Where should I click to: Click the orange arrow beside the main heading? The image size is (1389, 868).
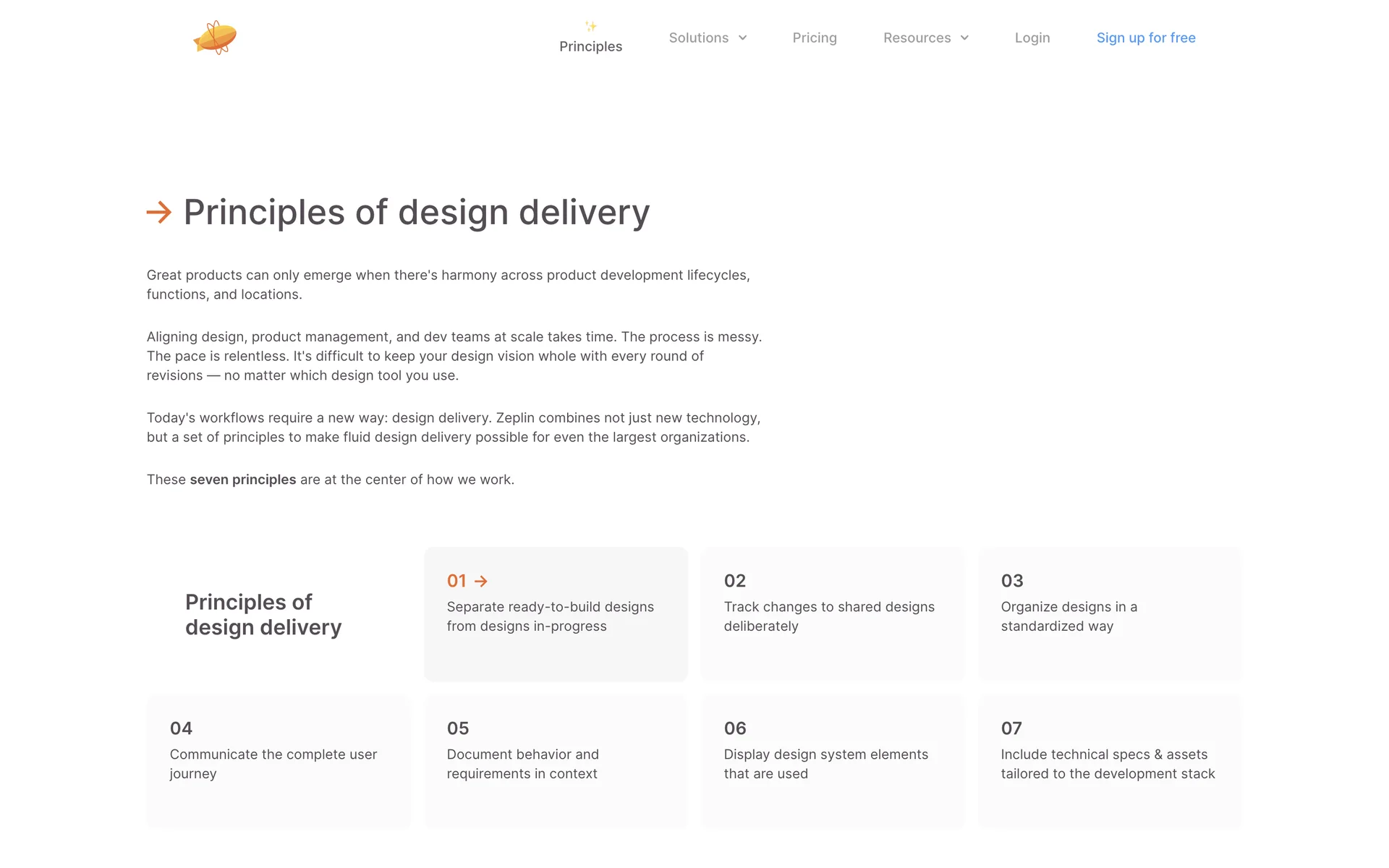pos(159,213)
